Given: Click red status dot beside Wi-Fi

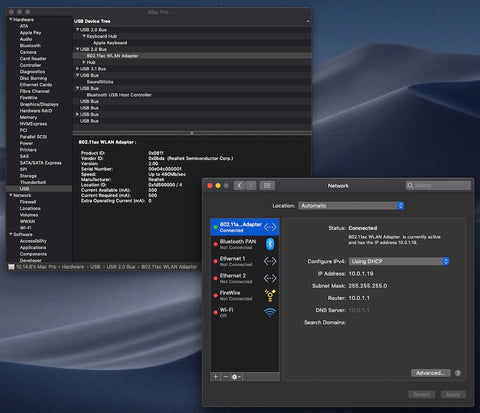Looking at the screenshot, I should tap(216, 313).
